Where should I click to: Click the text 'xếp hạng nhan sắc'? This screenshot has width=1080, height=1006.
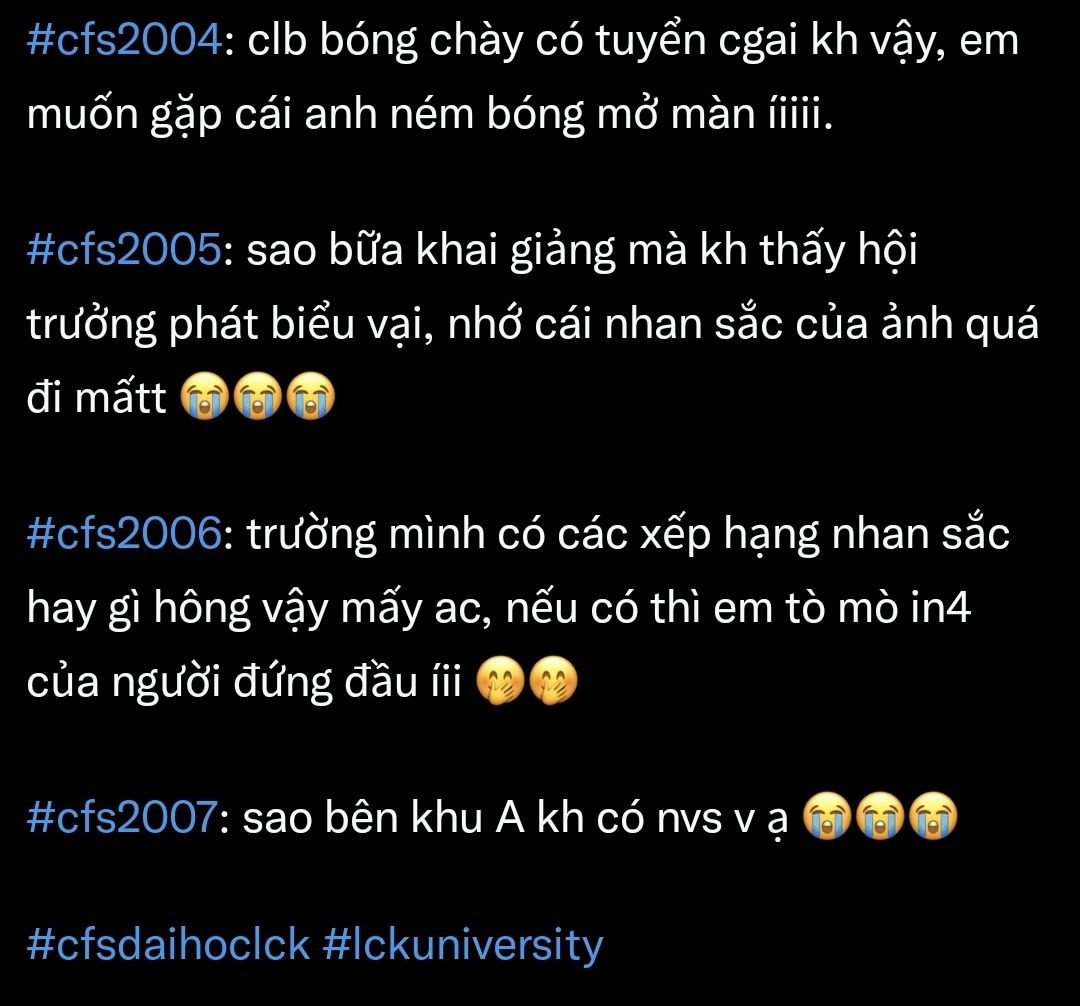[x=825, y=536]
